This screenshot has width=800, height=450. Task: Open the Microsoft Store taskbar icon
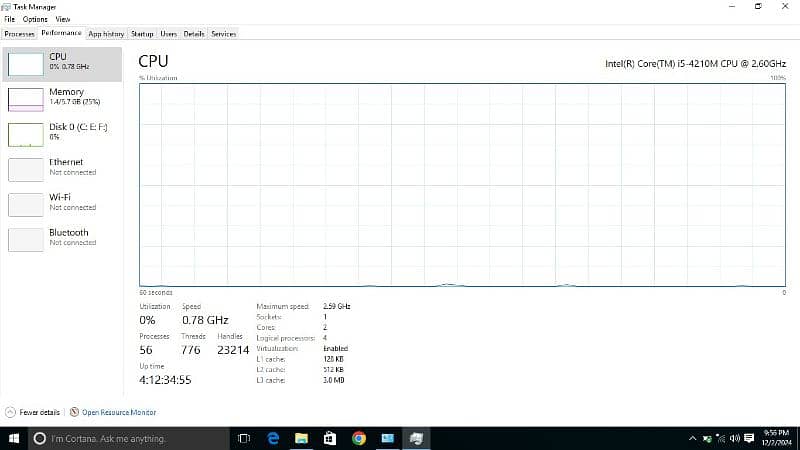(x=329, y=438)
